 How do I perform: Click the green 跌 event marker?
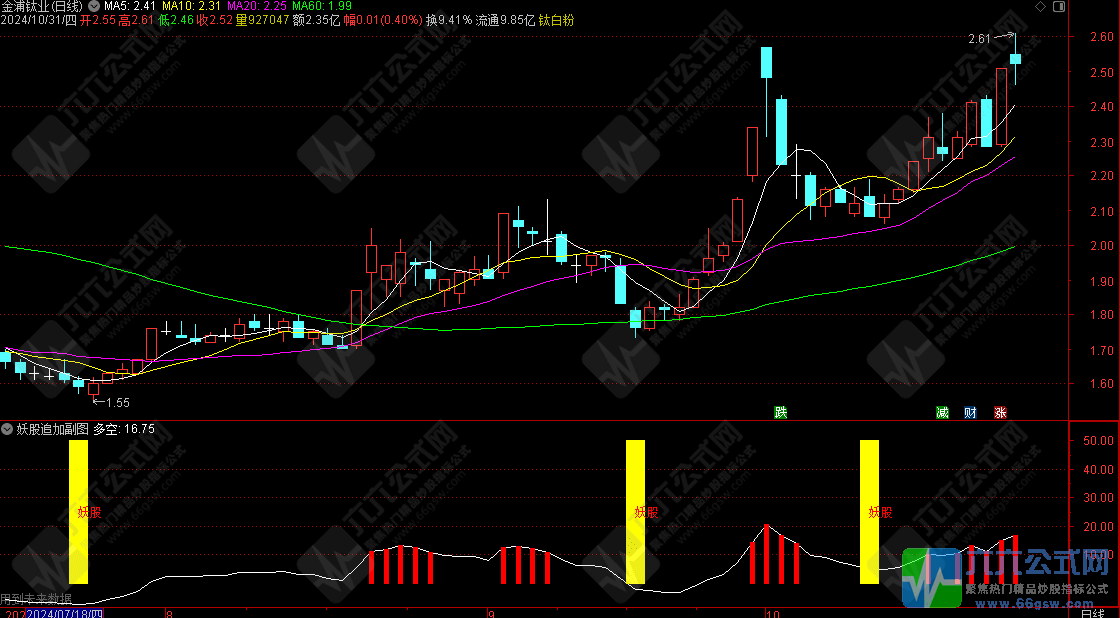(781, 413)
